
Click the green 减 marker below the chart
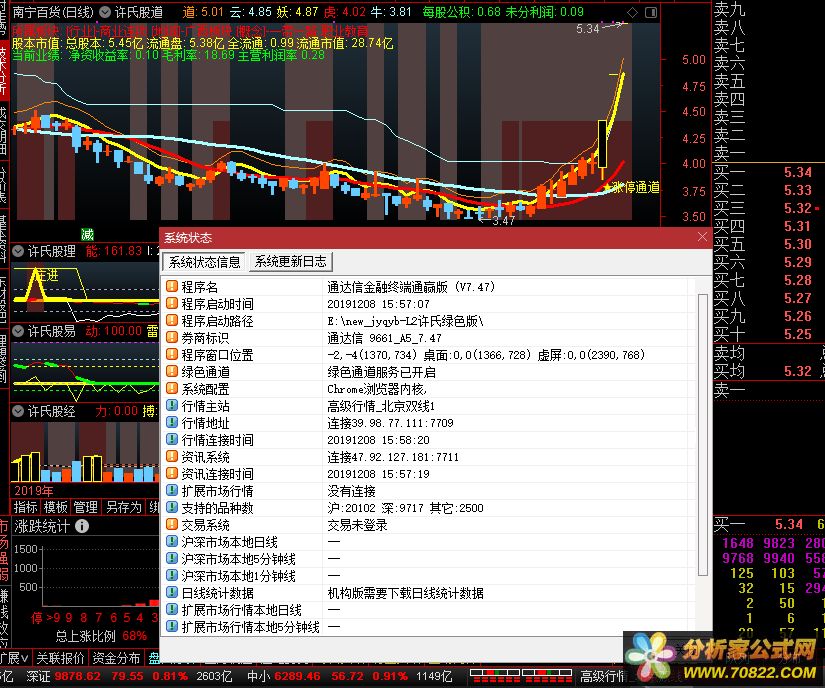tap(87, 234)
